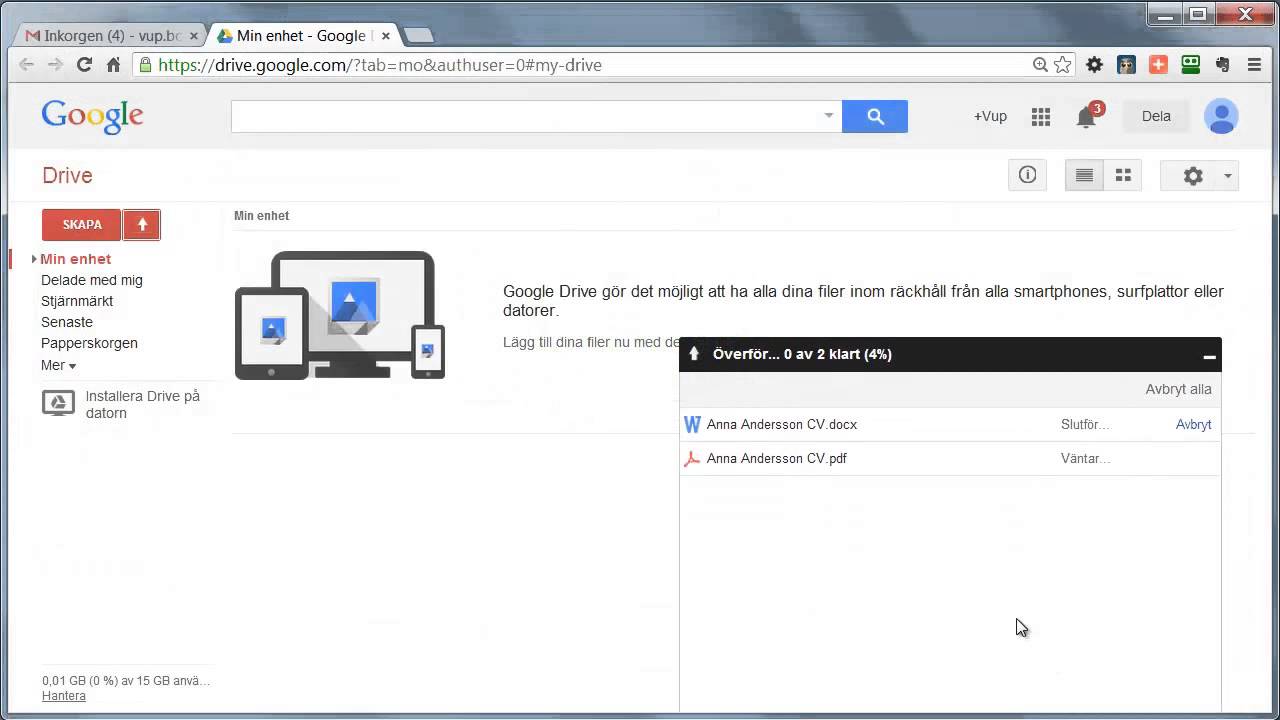Close the Min enhet tab
Image resolution: width=1280 pixels, height=720 pixels.
tap(386, 36)
